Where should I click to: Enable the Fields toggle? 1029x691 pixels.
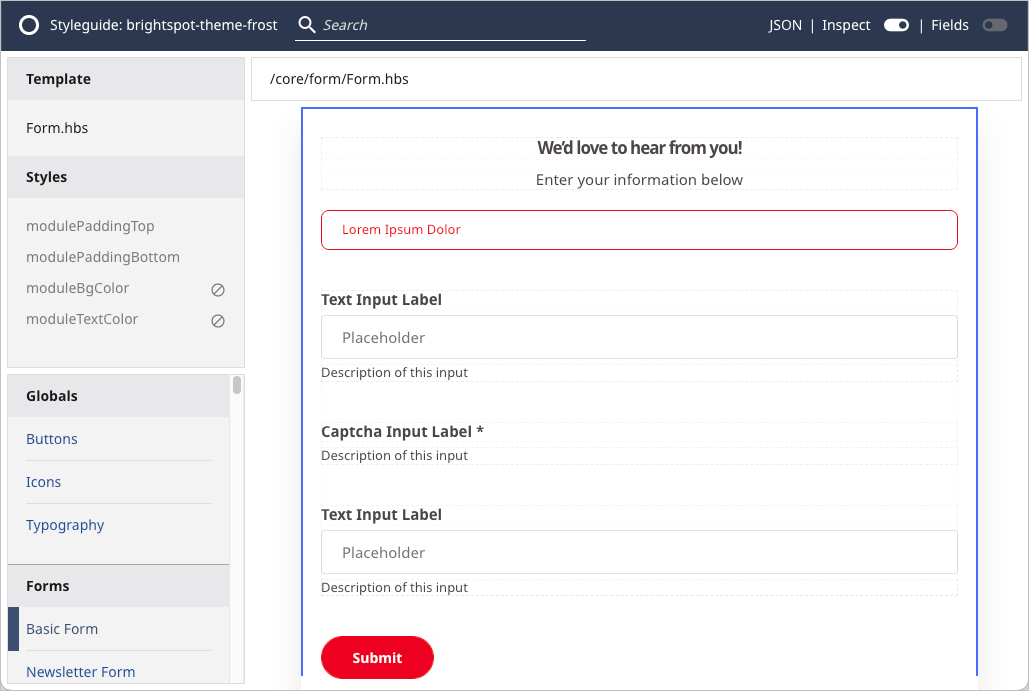point(994,25)
